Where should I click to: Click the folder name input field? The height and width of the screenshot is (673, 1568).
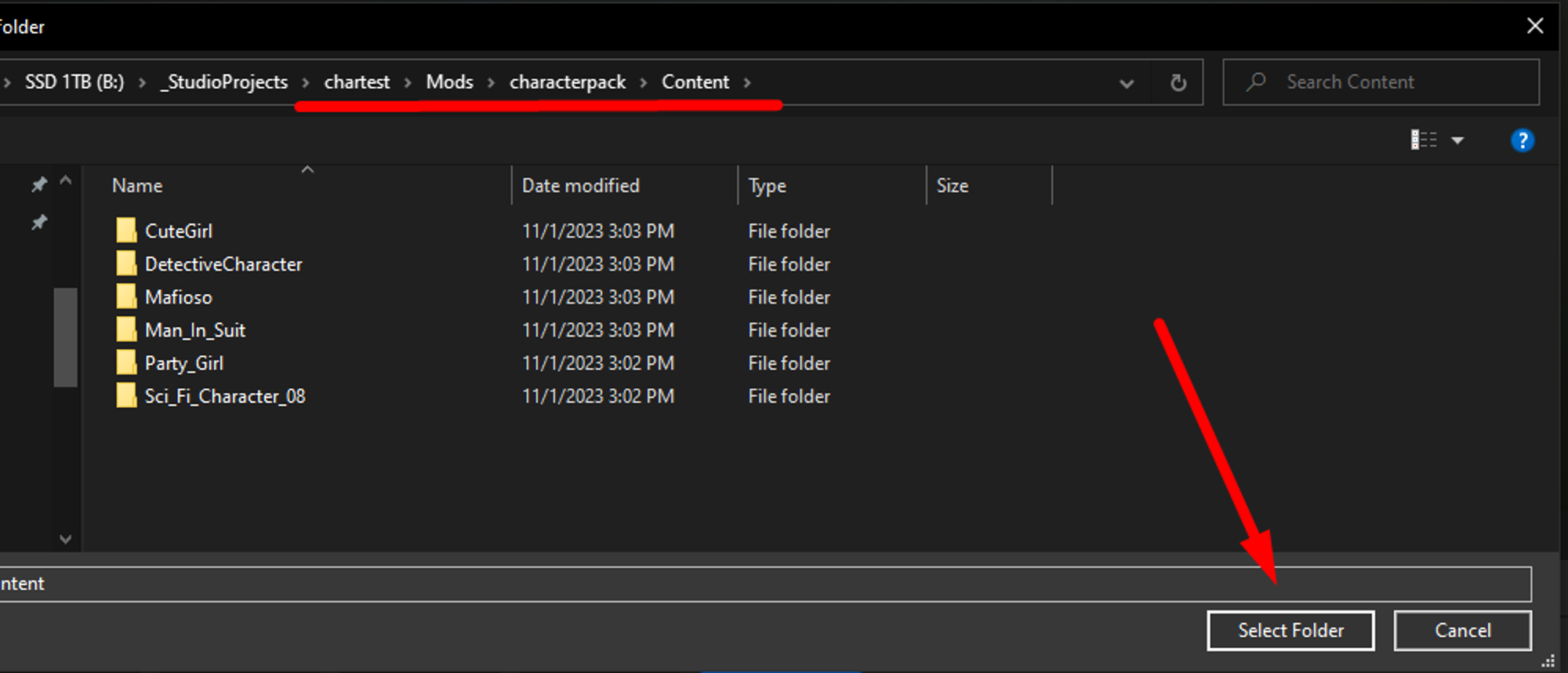[x=764, y=584]
